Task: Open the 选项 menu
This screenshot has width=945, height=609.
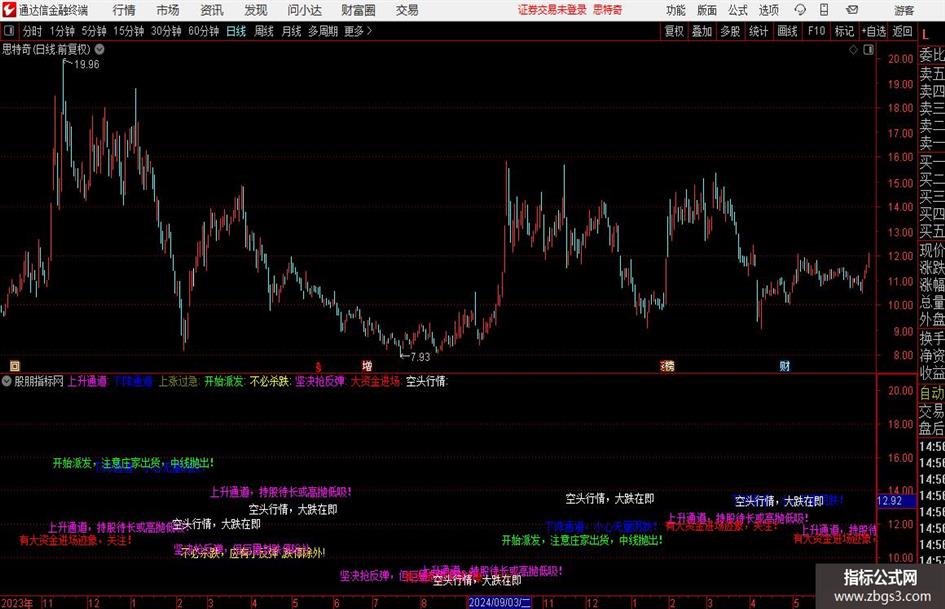Action: click(x=769, y=10)
